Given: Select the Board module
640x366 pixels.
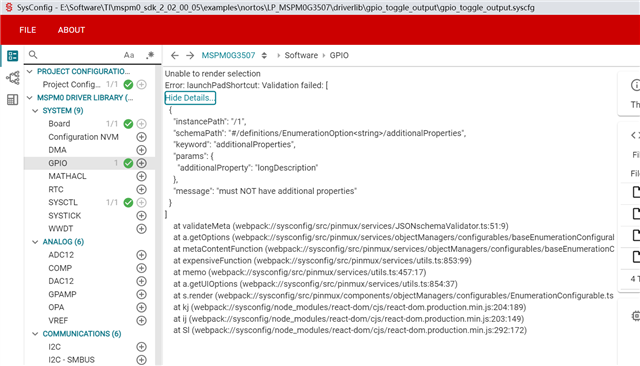Looking at the screenshot, I should coord(59,124).
